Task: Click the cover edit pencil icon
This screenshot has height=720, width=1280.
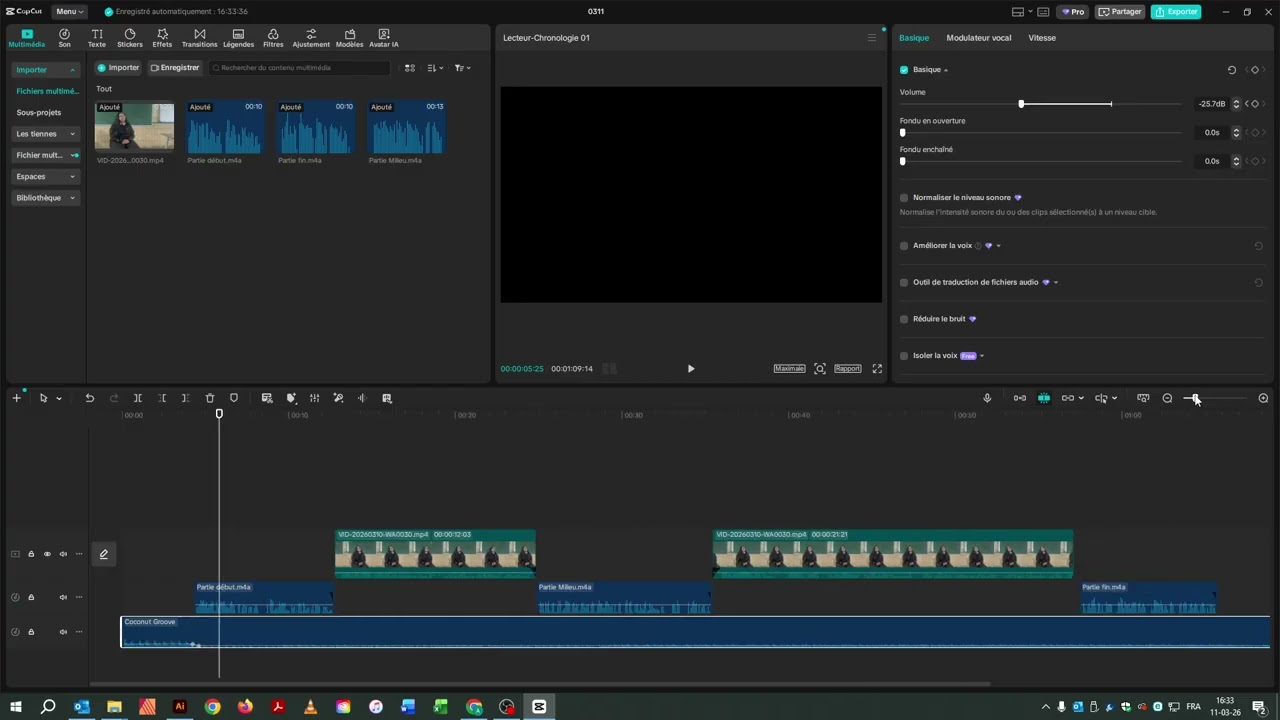Action: [x=103, y=554]
